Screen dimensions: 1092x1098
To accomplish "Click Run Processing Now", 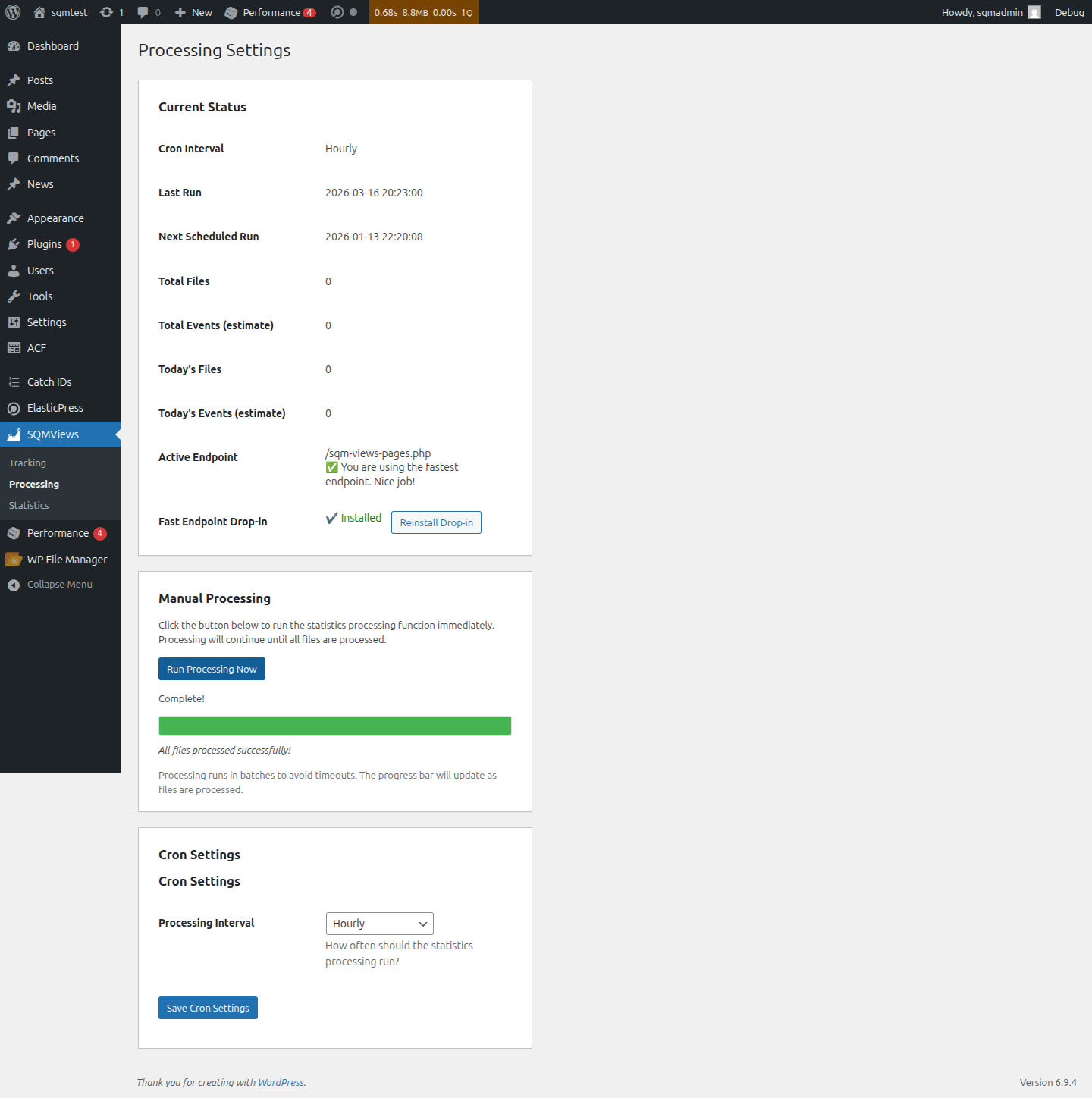I will click(212, 669).
